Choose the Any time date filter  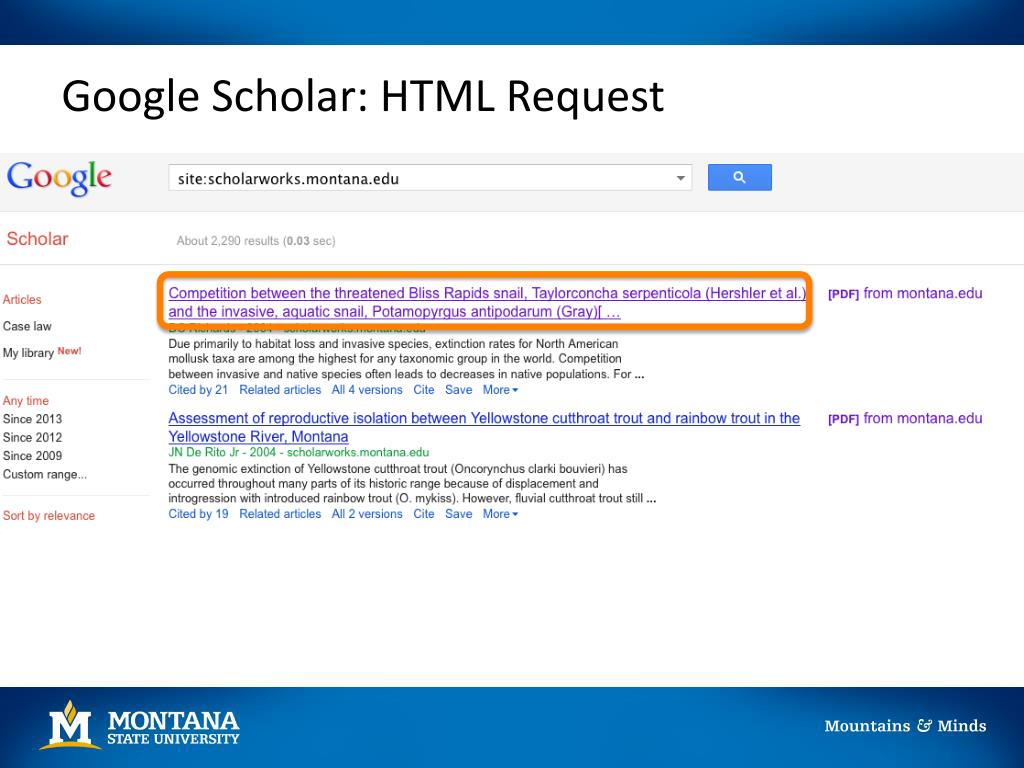tap(25, 400)
